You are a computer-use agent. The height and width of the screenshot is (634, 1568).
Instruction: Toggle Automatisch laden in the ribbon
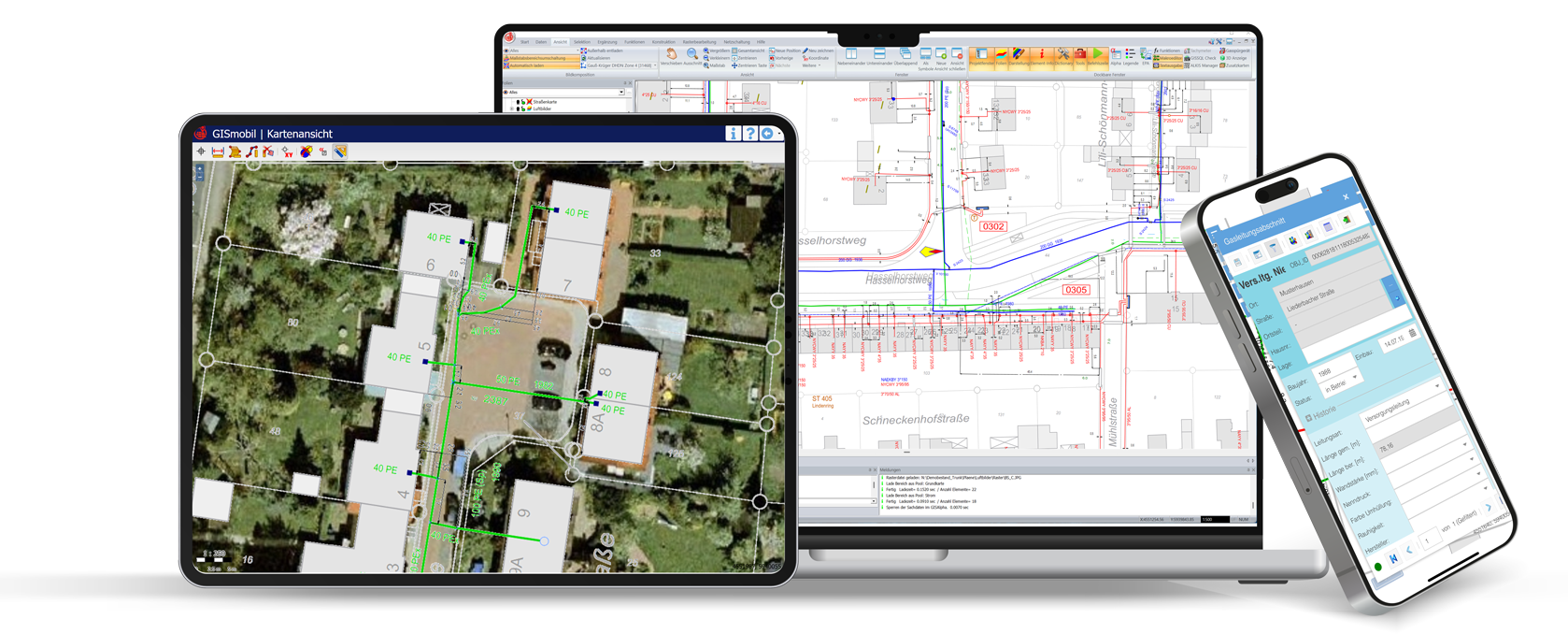pos(541,65)
